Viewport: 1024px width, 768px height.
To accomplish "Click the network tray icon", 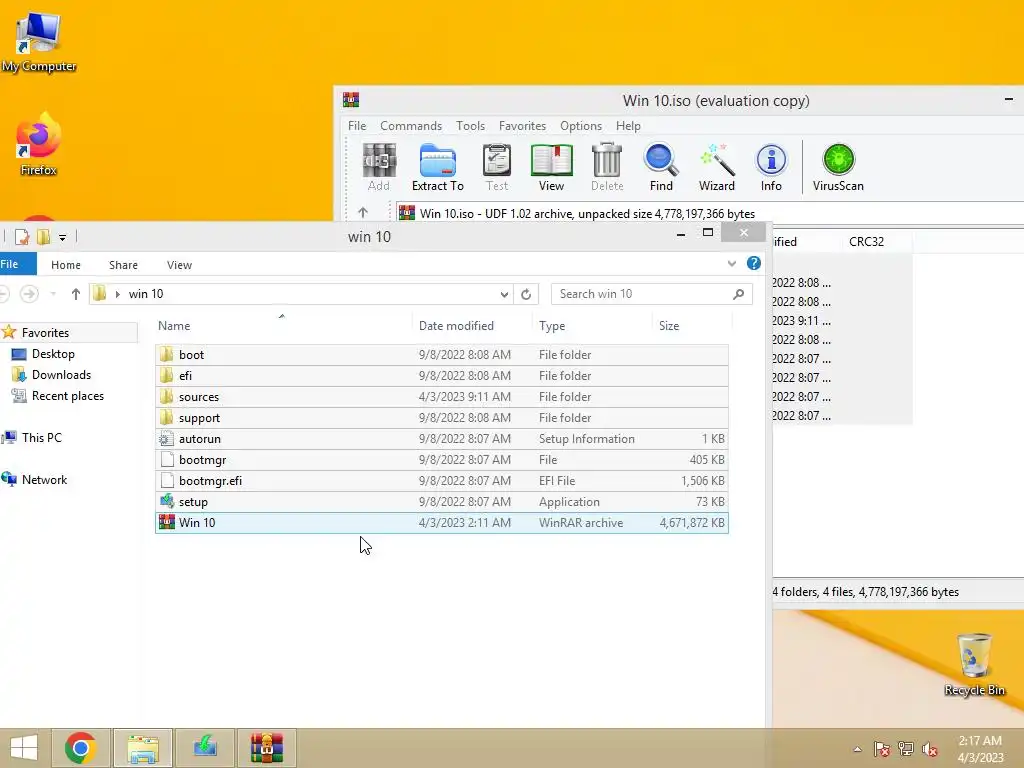I will click(906, 749).
